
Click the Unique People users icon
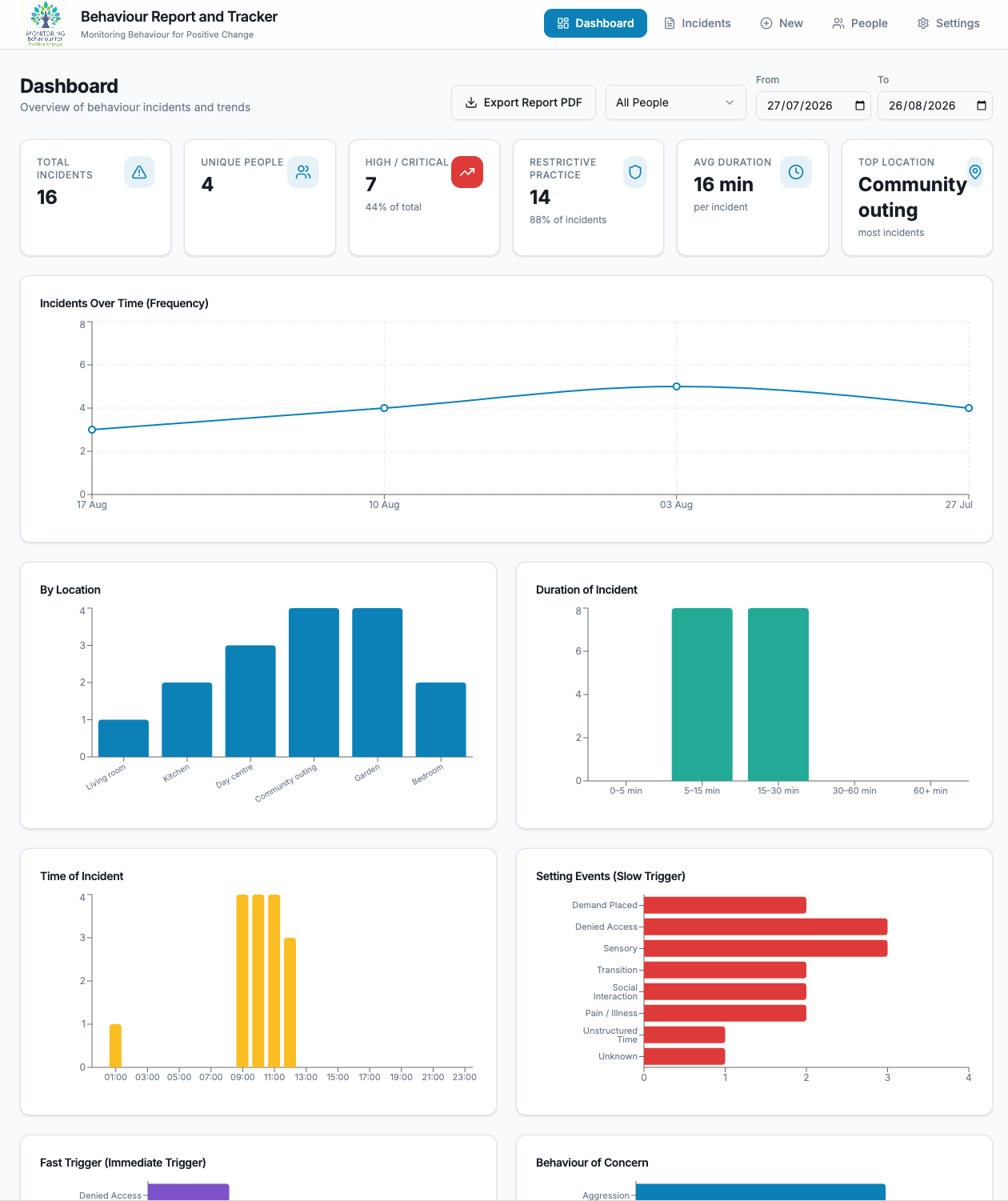303,172
